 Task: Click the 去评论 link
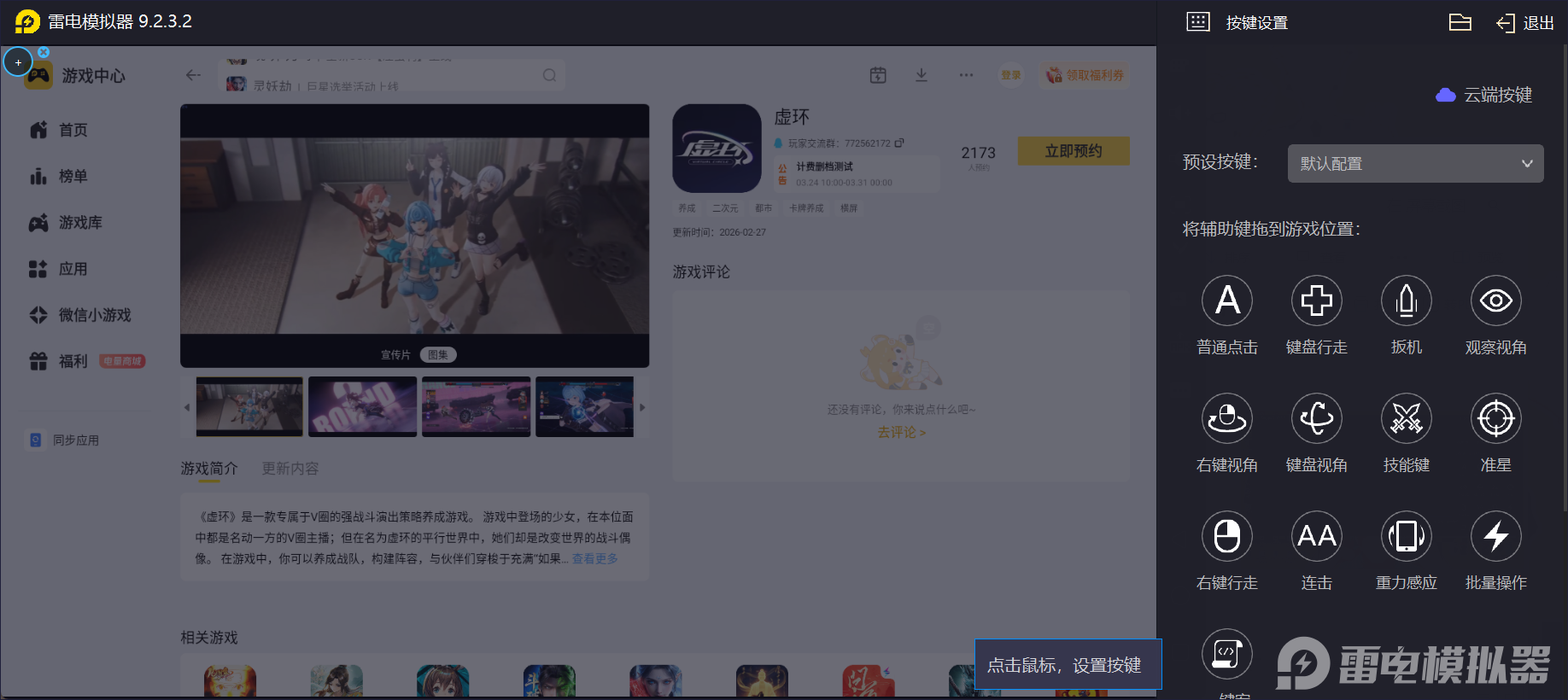pos(901,433)
